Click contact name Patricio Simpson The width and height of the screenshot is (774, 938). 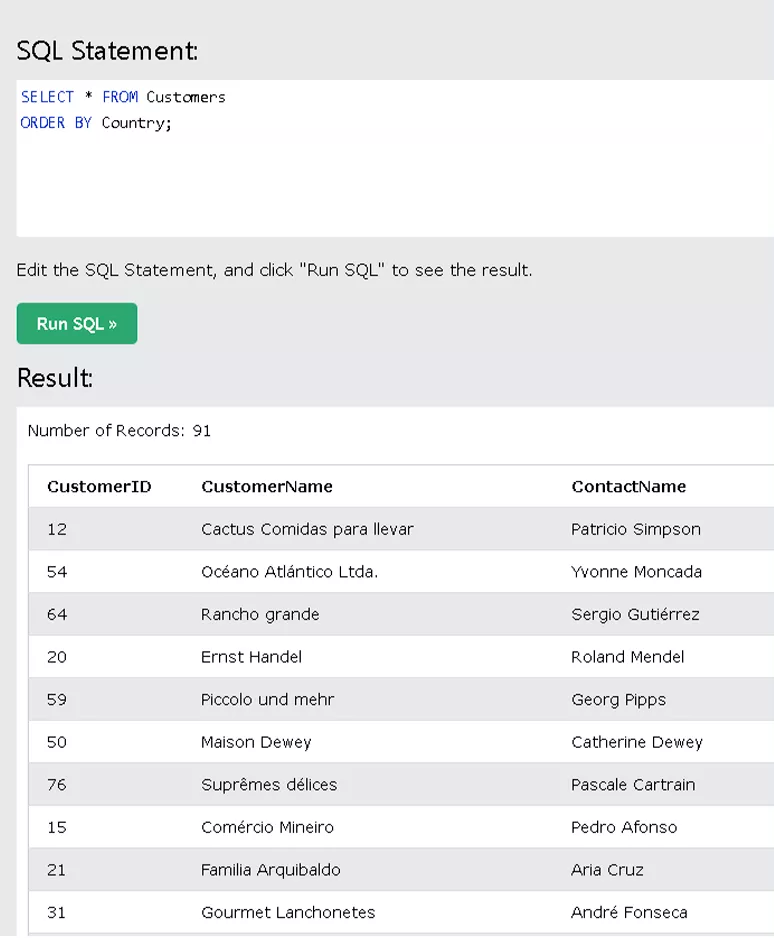coord(636,529)
